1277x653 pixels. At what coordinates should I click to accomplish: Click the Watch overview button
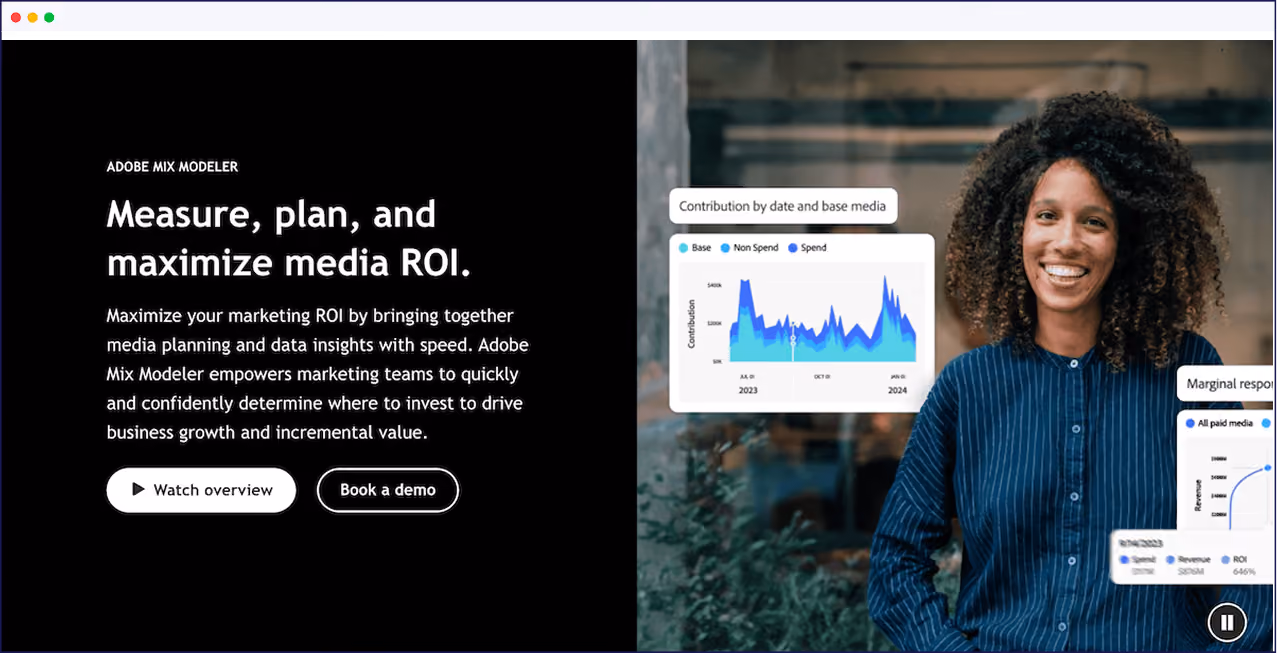[202, 490]
